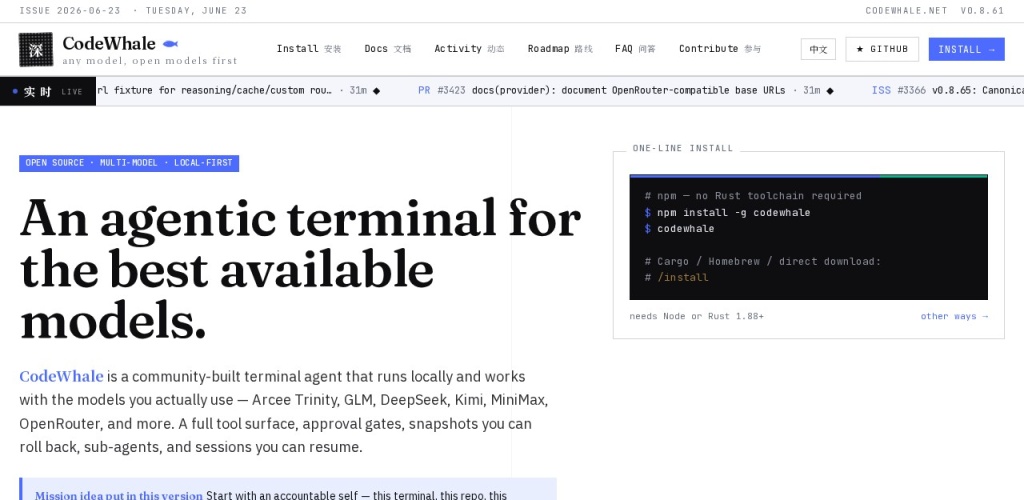Open PR #3423 in the live ticker
The width and height of the screenshot is (1024, 500).
pos(601,90)
